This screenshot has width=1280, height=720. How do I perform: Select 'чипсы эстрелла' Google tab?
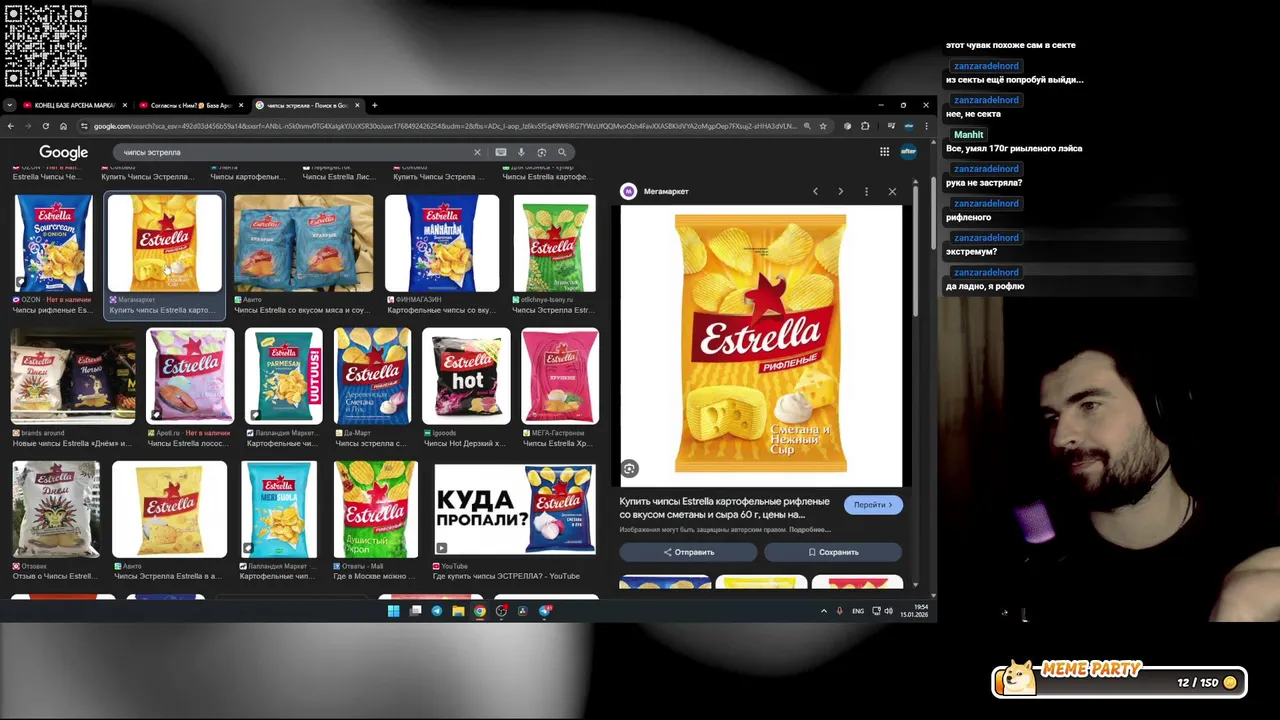306,105
